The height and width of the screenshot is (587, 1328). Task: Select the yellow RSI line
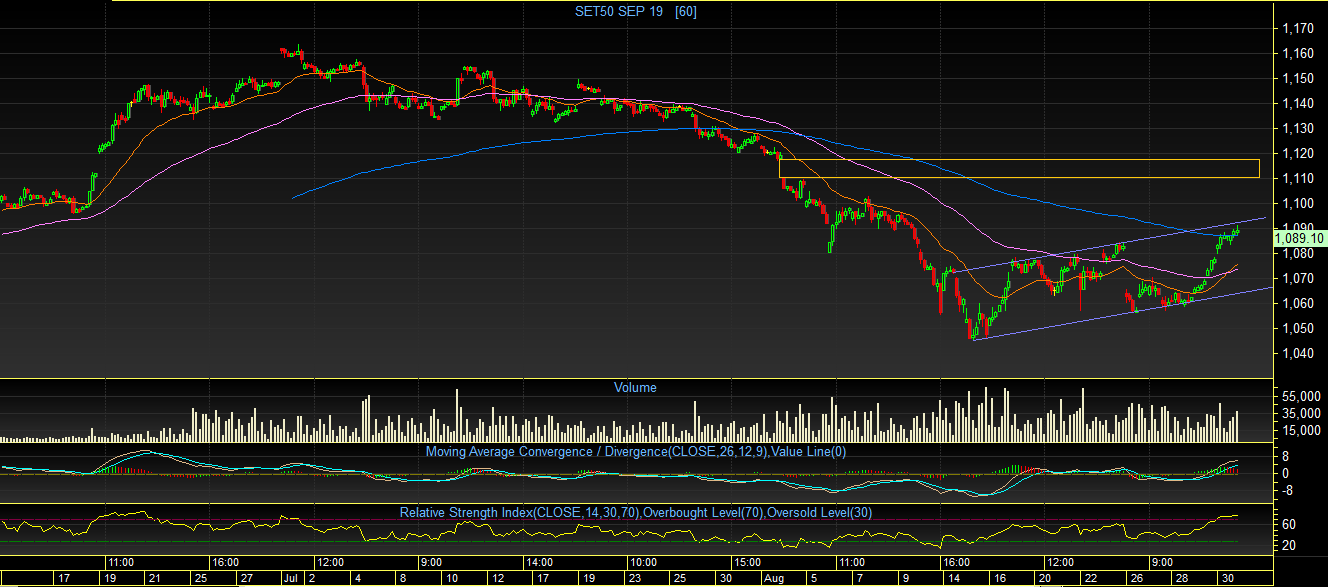[620, 530]
